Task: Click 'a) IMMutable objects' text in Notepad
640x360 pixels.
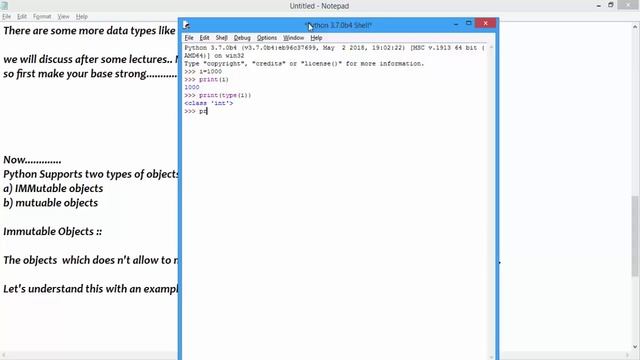Action: [53, 189]
